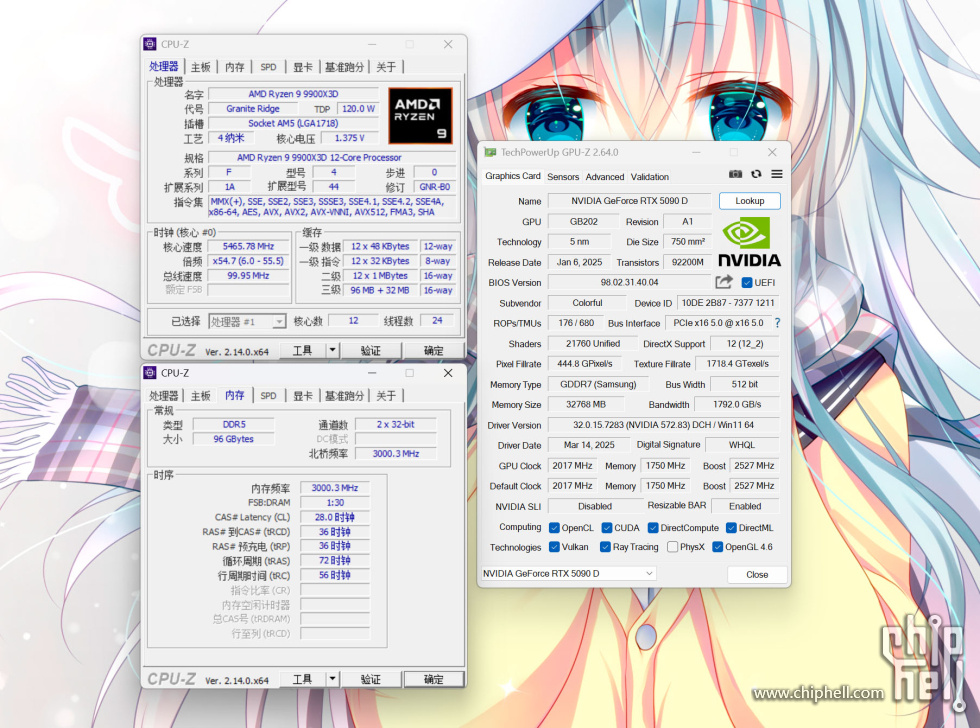980x728 pixels.
Task: Click 确定 in the memory window
Action: tap(434, 679)
